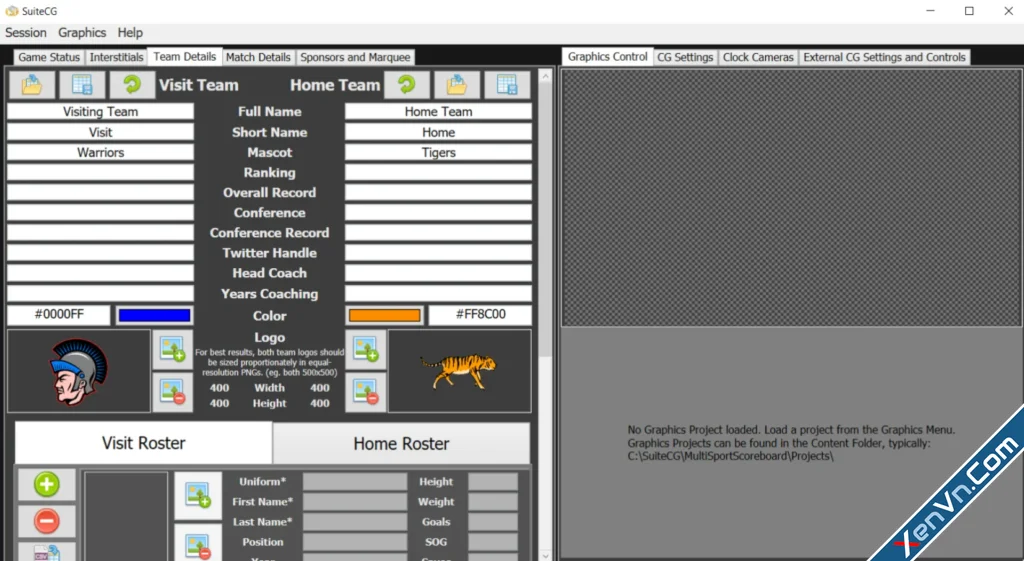Remove the selected roster player

[x=46, y=521]
